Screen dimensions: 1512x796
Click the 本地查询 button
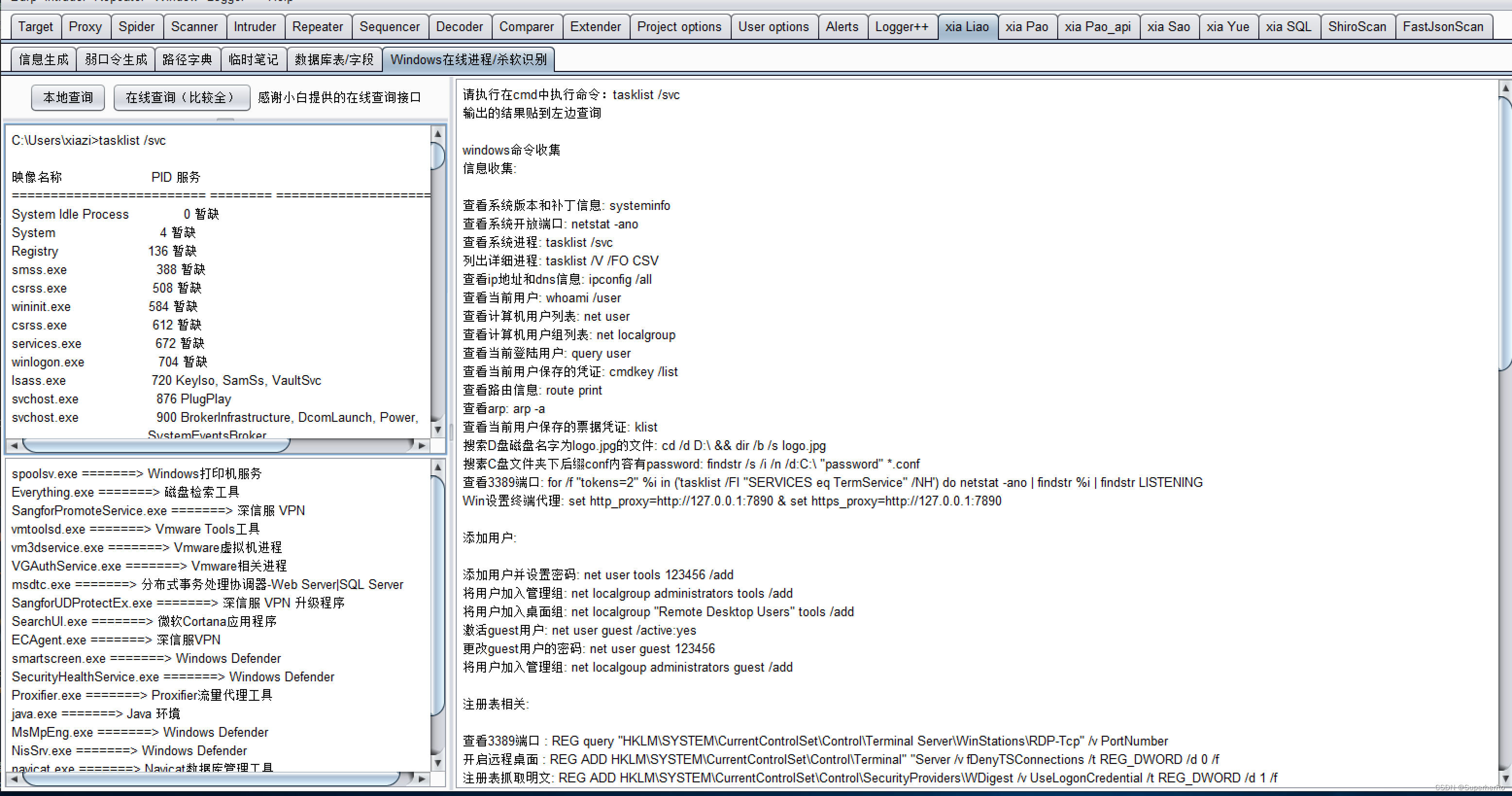tap(68, 98)
